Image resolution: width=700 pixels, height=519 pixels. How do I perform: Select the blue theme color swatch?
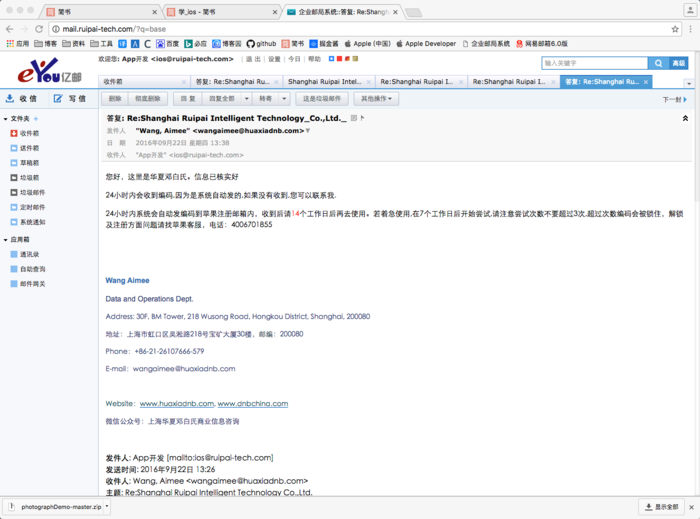coord(331,58)
